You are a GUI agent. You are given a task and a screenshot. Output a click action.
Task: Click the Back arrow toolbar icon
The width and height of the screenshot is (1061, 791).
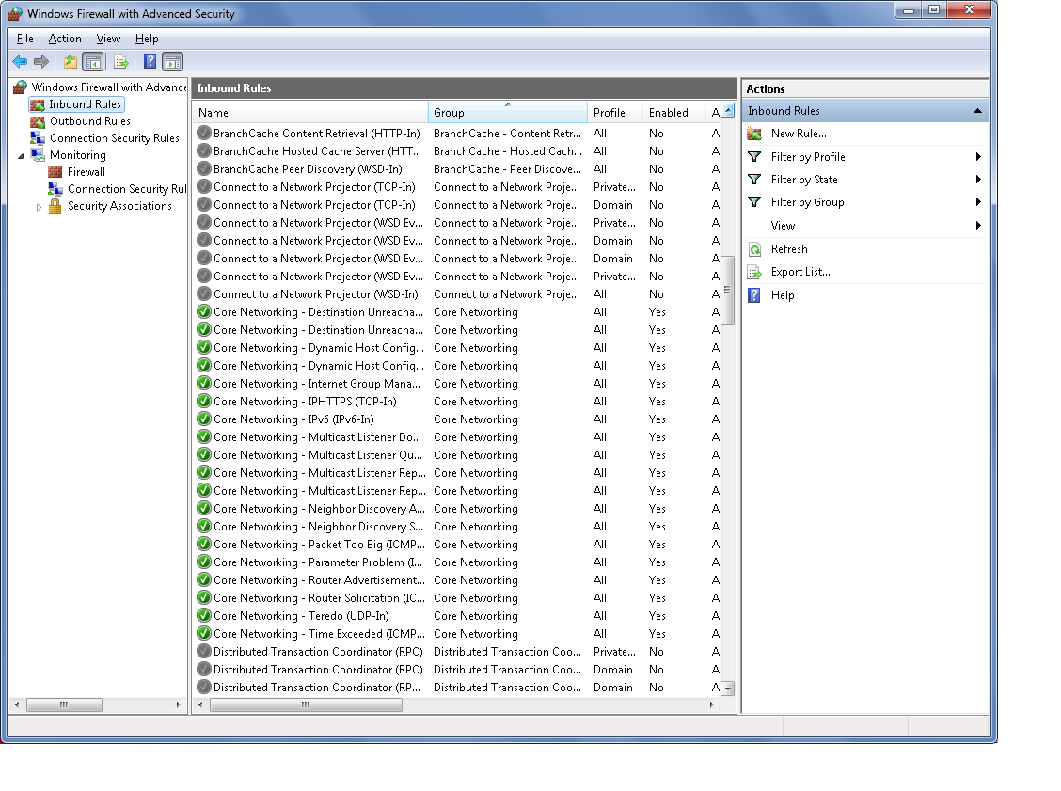[x=20, y=62]
